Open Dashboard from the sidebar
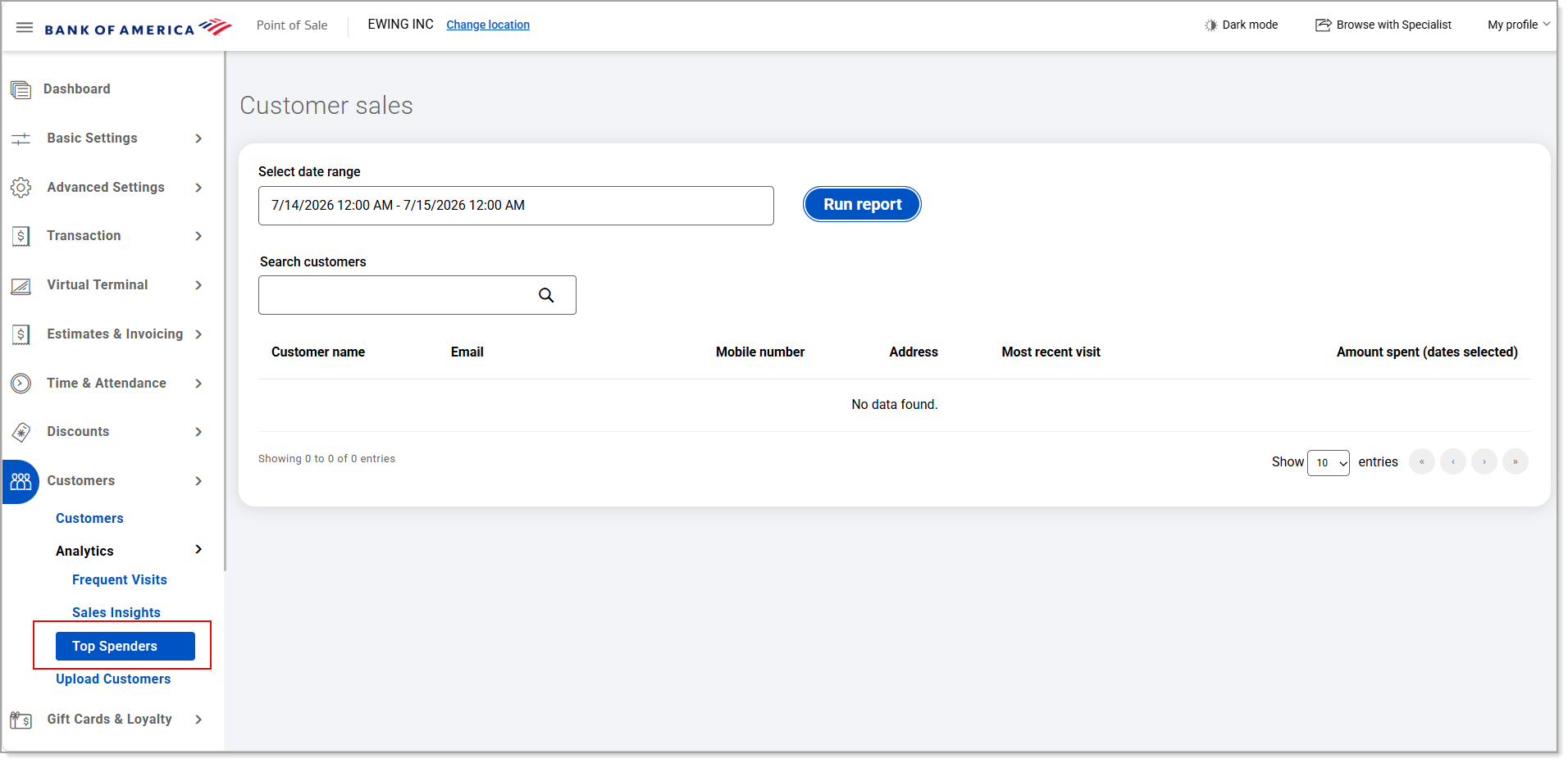 77,89
